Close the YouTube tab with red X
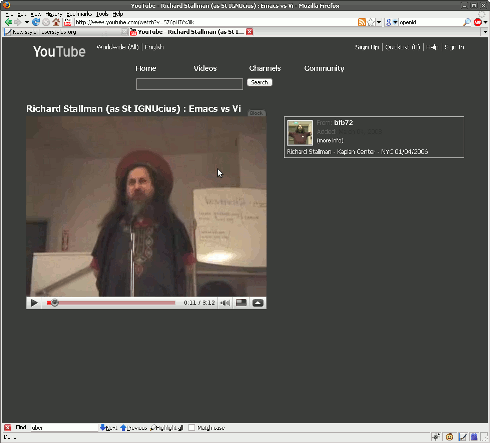Image resolution: width=490 pixels, height=443 pixels. (249, 32)
